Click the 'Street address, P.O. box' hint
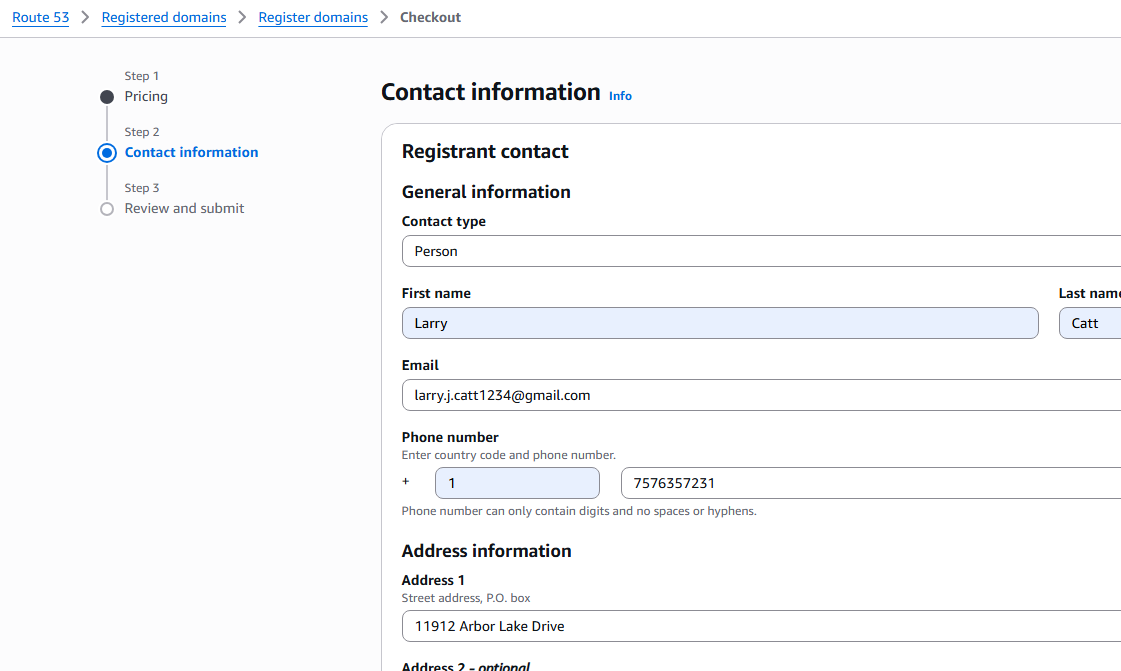The image size is (1121, 671). click(x=466, y=598)
